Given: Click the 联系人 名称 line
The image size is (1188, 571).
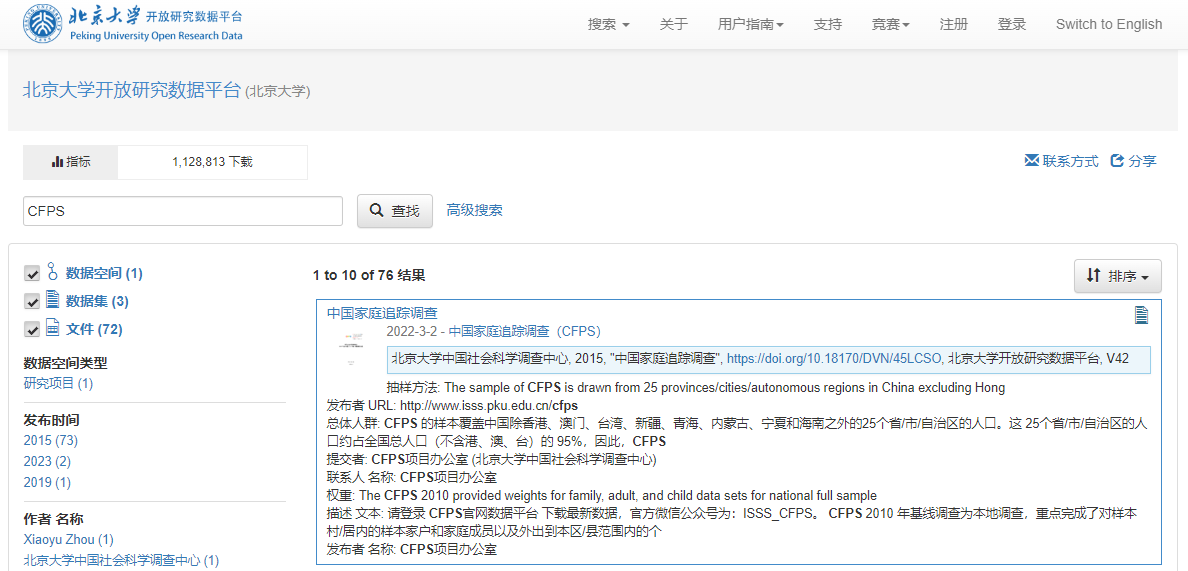Looking at the screenshot, I should (x=411, y=478).
